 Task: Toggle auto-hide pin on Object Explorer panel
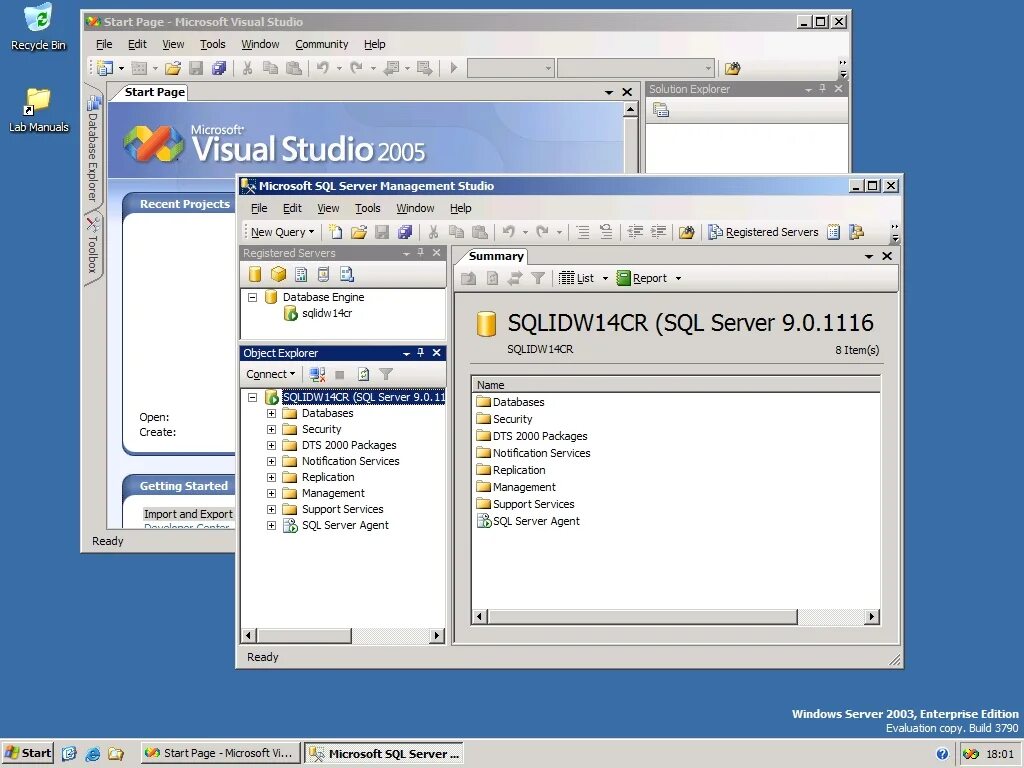coord(421,353)
